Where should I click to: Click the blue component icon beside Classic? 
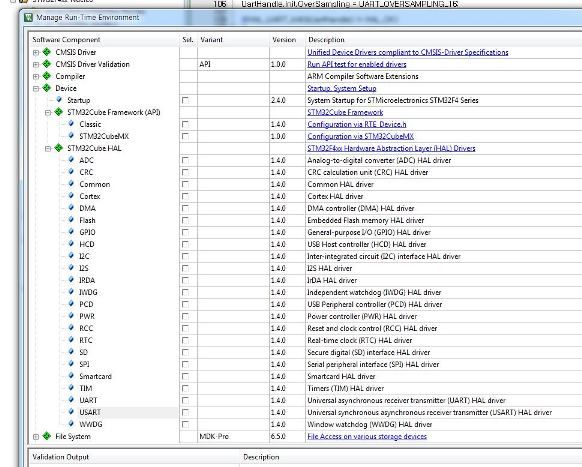pyautogui.click(x=71, y=124)
